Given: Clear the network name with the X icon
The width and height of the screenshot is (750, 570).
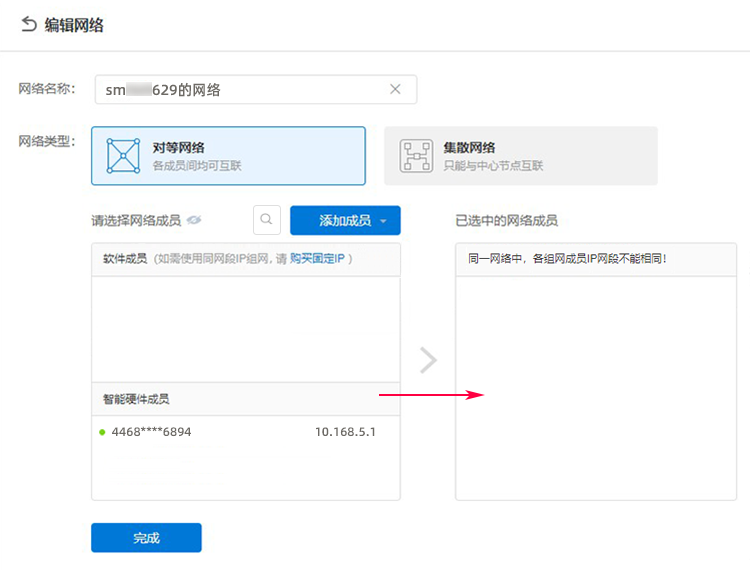Looking at the screenshot, I should (x=395, y=89).
